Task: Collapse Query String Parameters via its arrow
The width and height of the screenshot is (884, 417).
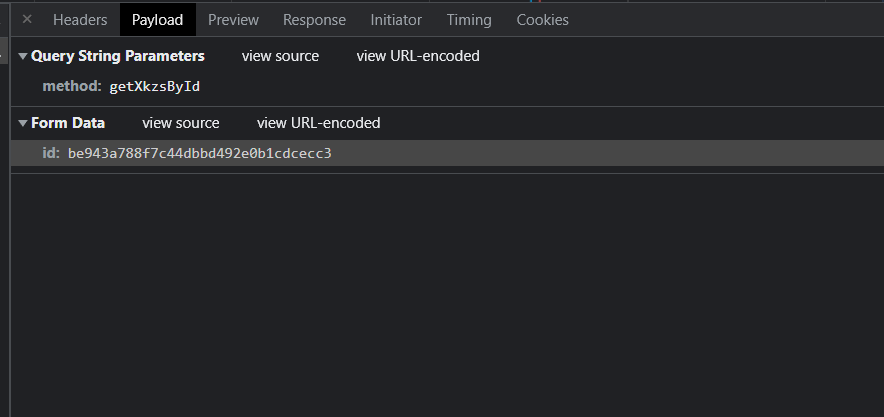Action: (x=23, y=57)
